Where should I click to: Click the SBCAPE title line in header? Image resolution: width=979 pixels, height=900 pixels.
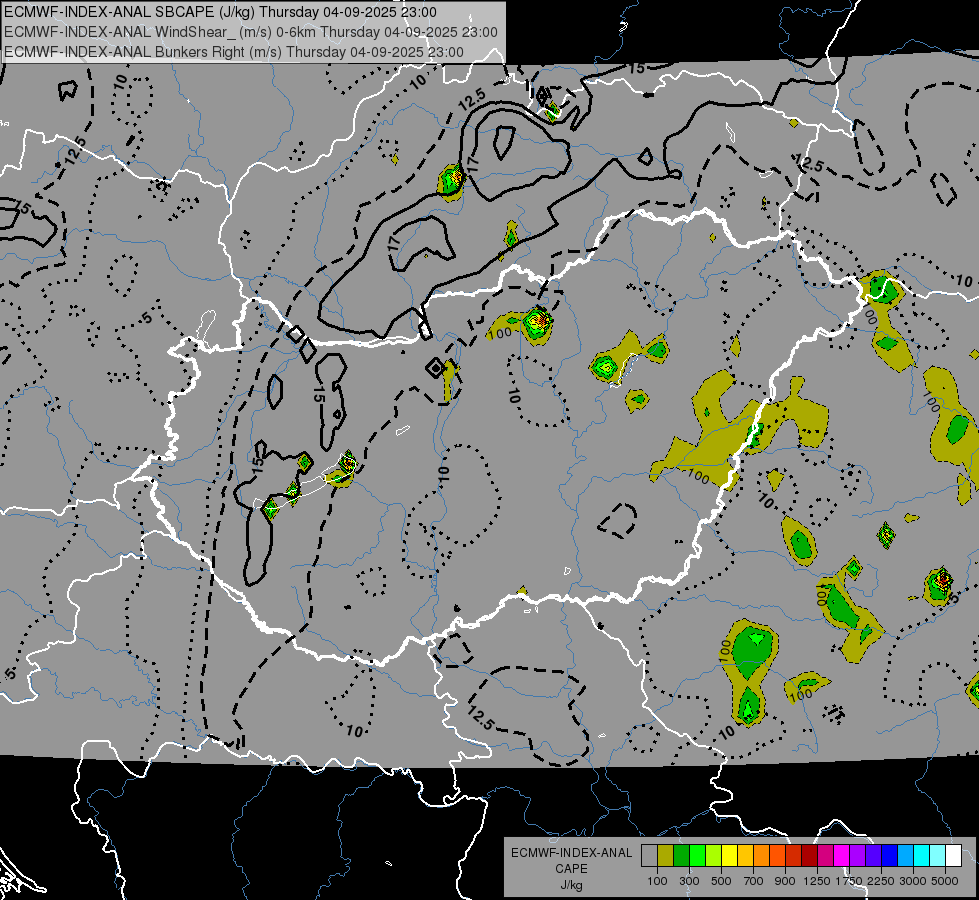(220, 12)
